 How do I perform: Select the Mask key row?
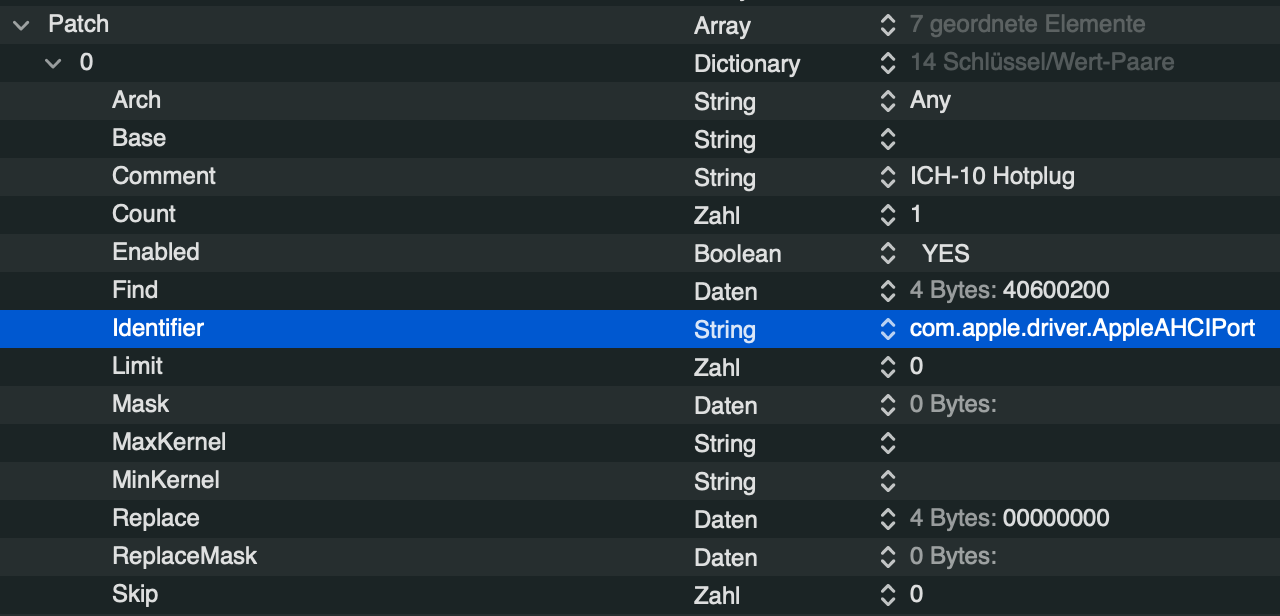tap(141, 404)
